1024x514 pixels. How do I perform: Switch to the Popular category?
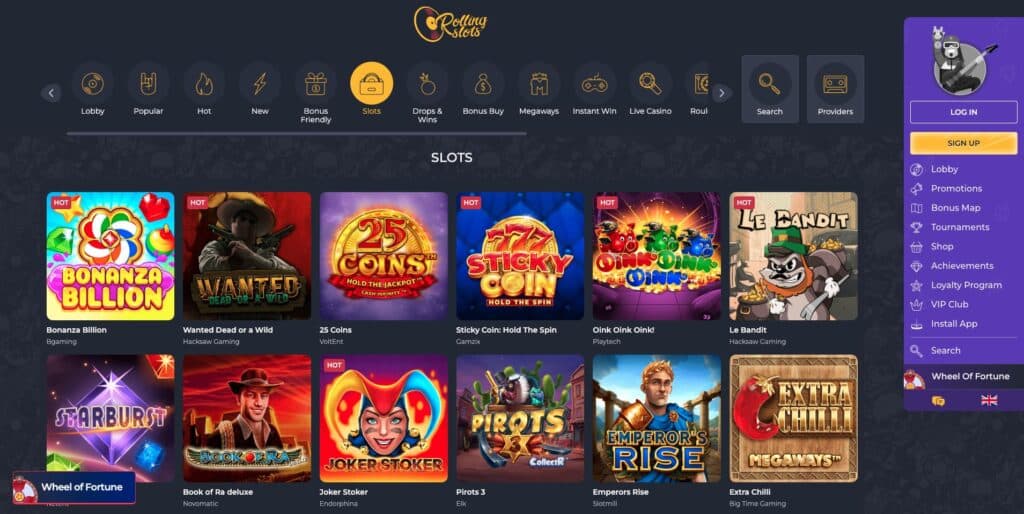tap(148, 84)
